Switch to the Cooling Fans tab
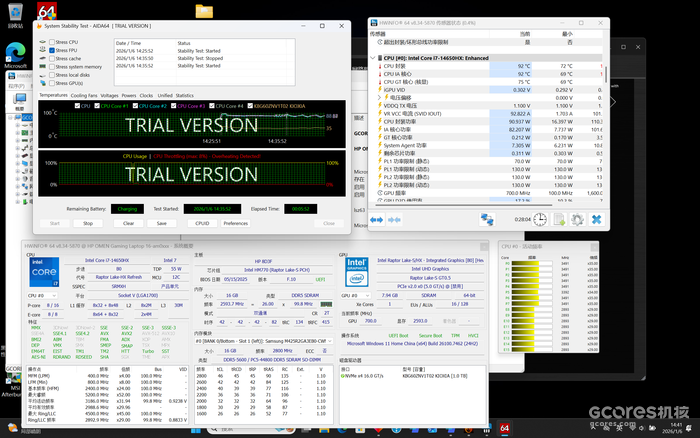 [x=84, y=96]
